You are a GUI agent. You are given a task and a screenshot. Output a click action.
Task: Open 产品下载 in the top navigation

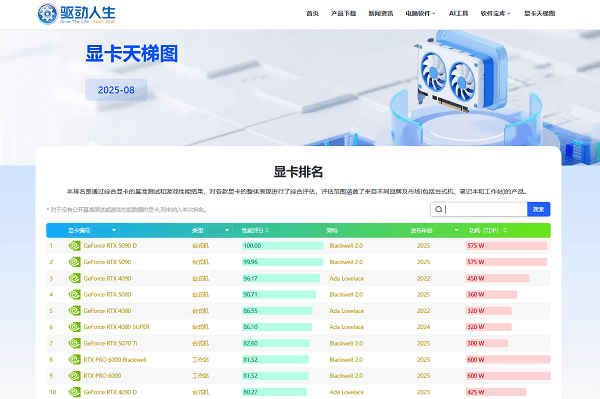coord(343,13)
